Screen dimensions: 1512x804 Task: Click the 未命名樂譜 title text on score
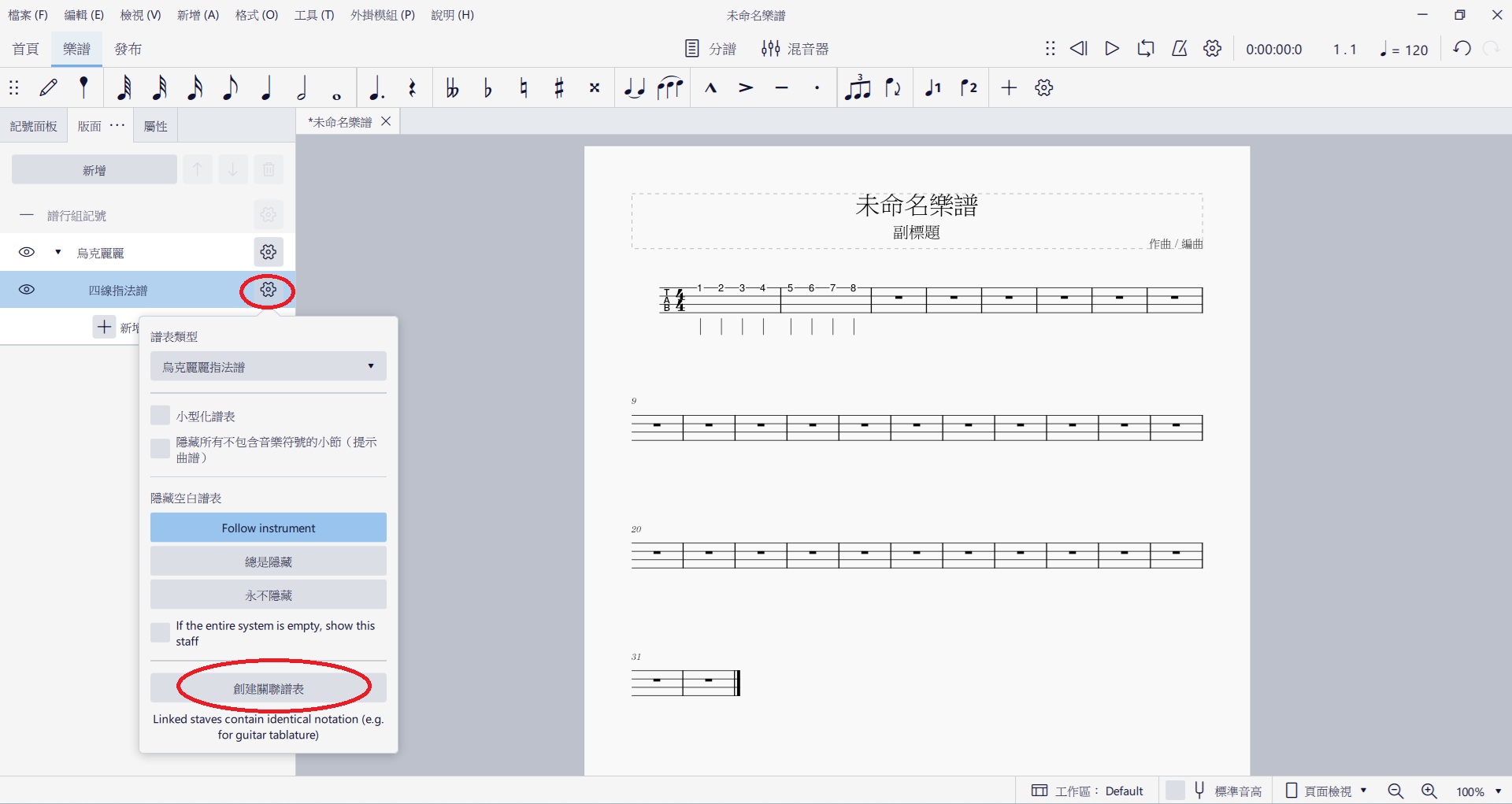click(x=916, y=206)
